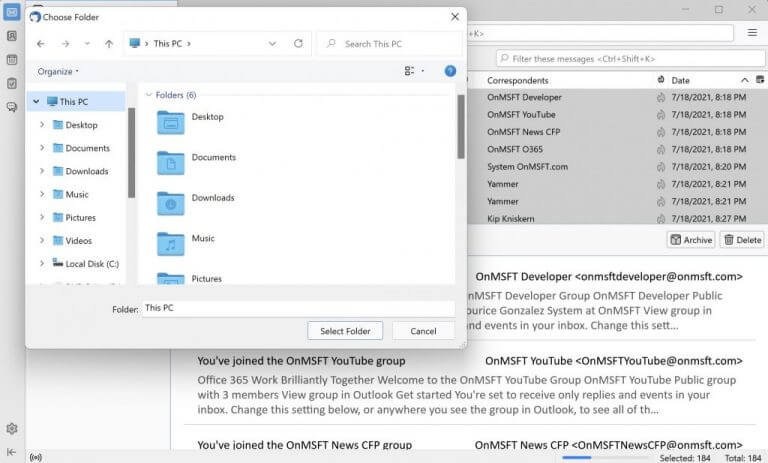
Task: Click the Search This PC field
Action: tap(389, 44)
